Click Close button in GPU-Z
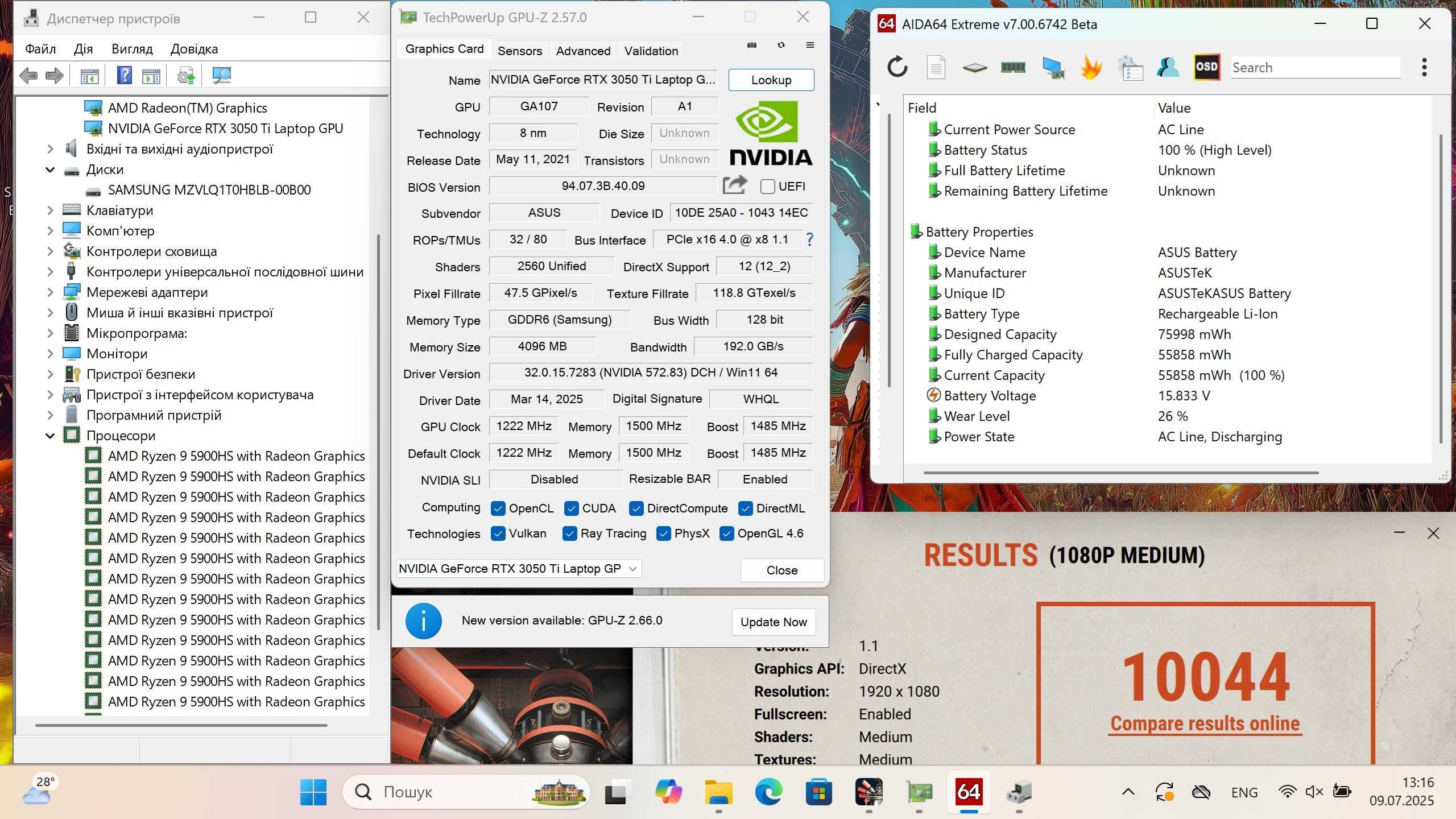The width and height of the screenshot is (1456, 819). click(782, 570)
